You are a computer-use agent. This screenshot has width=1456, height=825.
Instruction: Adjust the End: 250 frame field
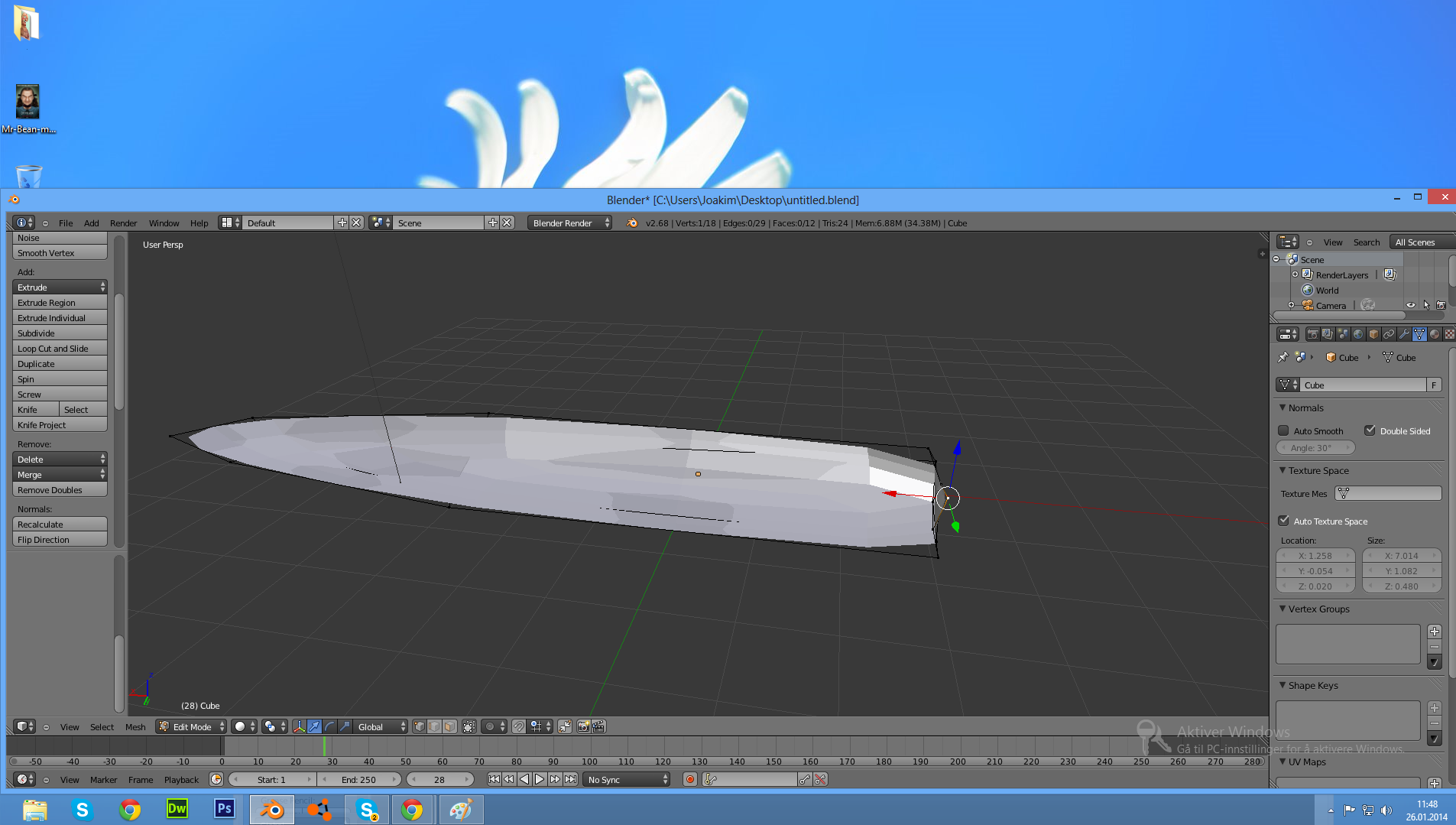point(358,779)
